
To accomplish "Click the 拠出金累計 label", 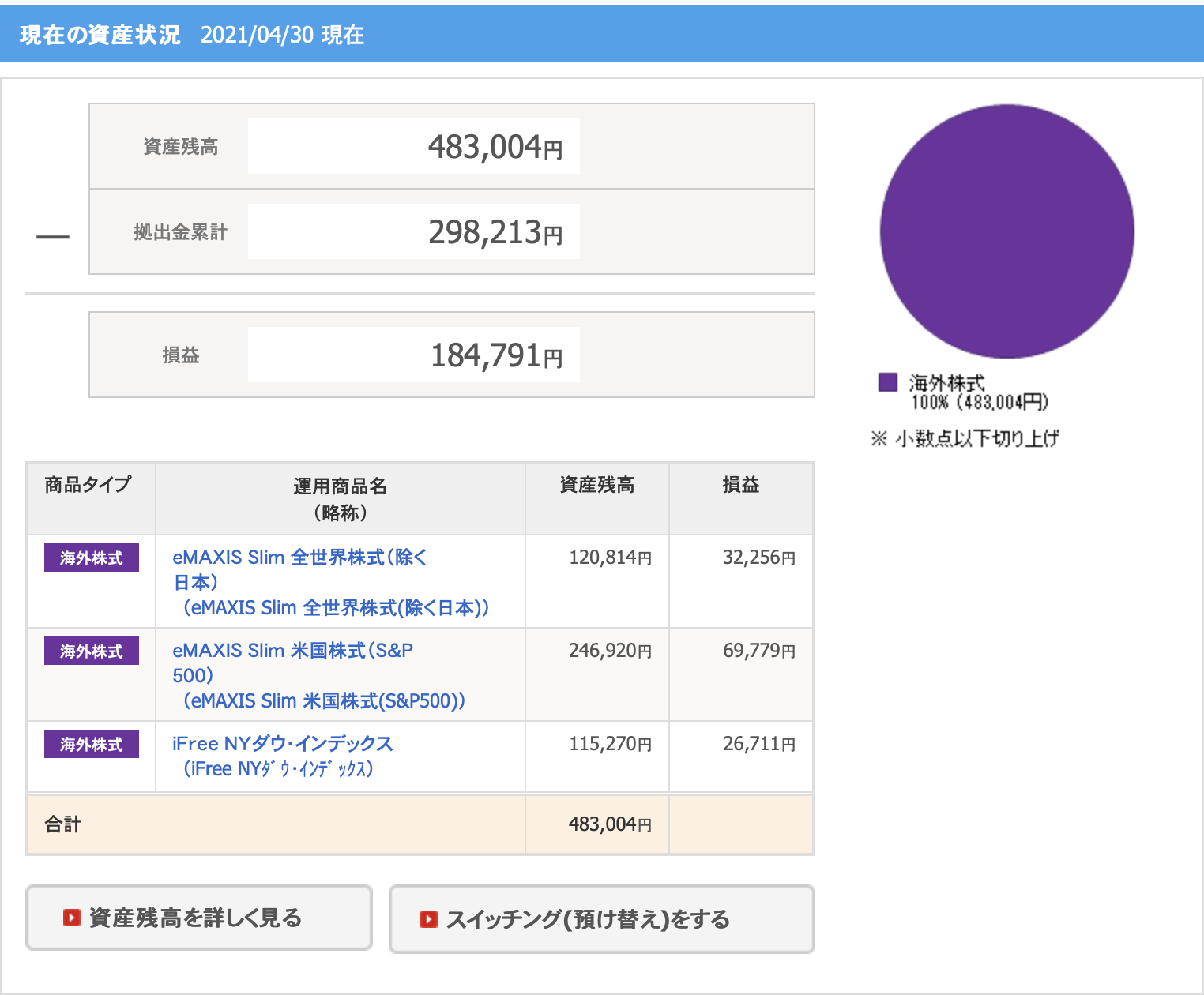I will click(x=181, y=232).
